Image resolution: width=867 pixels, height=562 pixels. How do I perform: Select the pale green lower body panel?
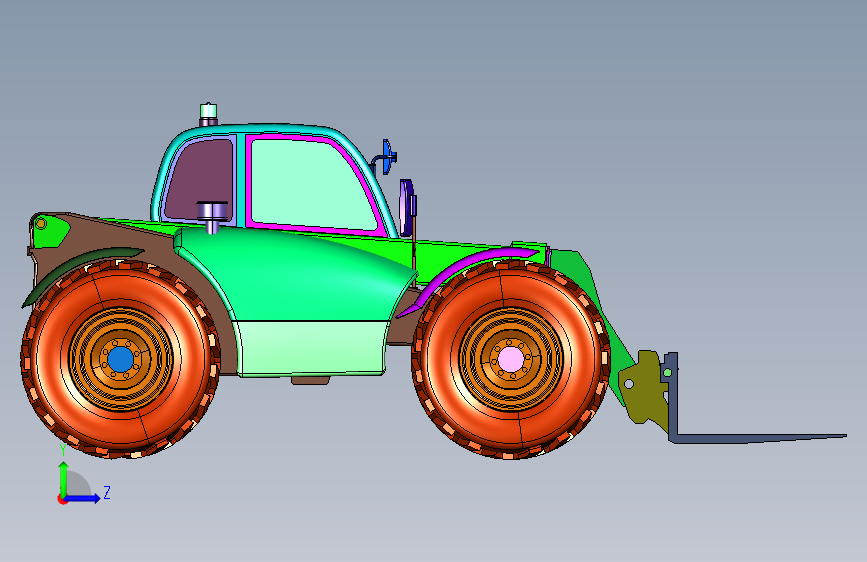click(312, 348)
